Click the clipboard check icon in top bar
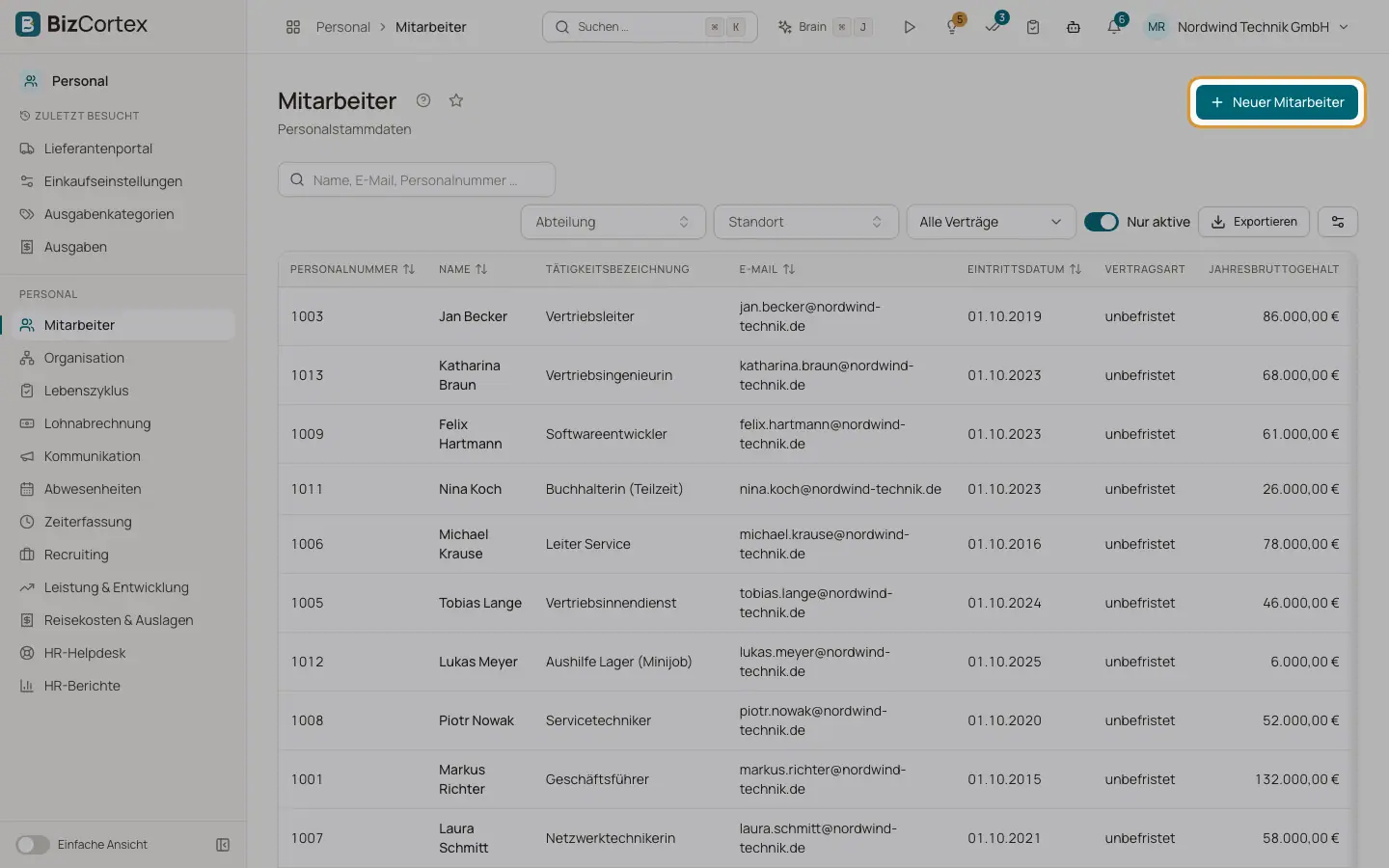The image size is (1389, 868). [1033, 27]
